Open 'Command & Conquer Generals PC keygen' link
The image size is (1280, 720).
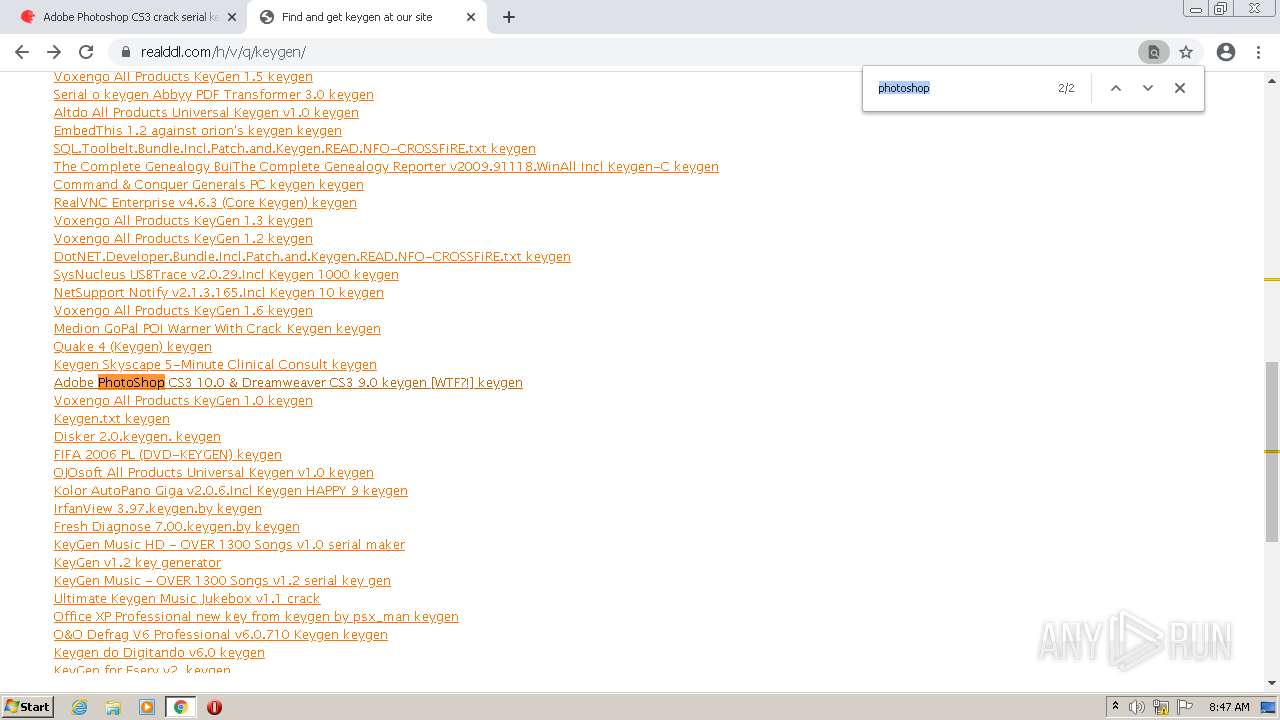[x=209, y=185]
